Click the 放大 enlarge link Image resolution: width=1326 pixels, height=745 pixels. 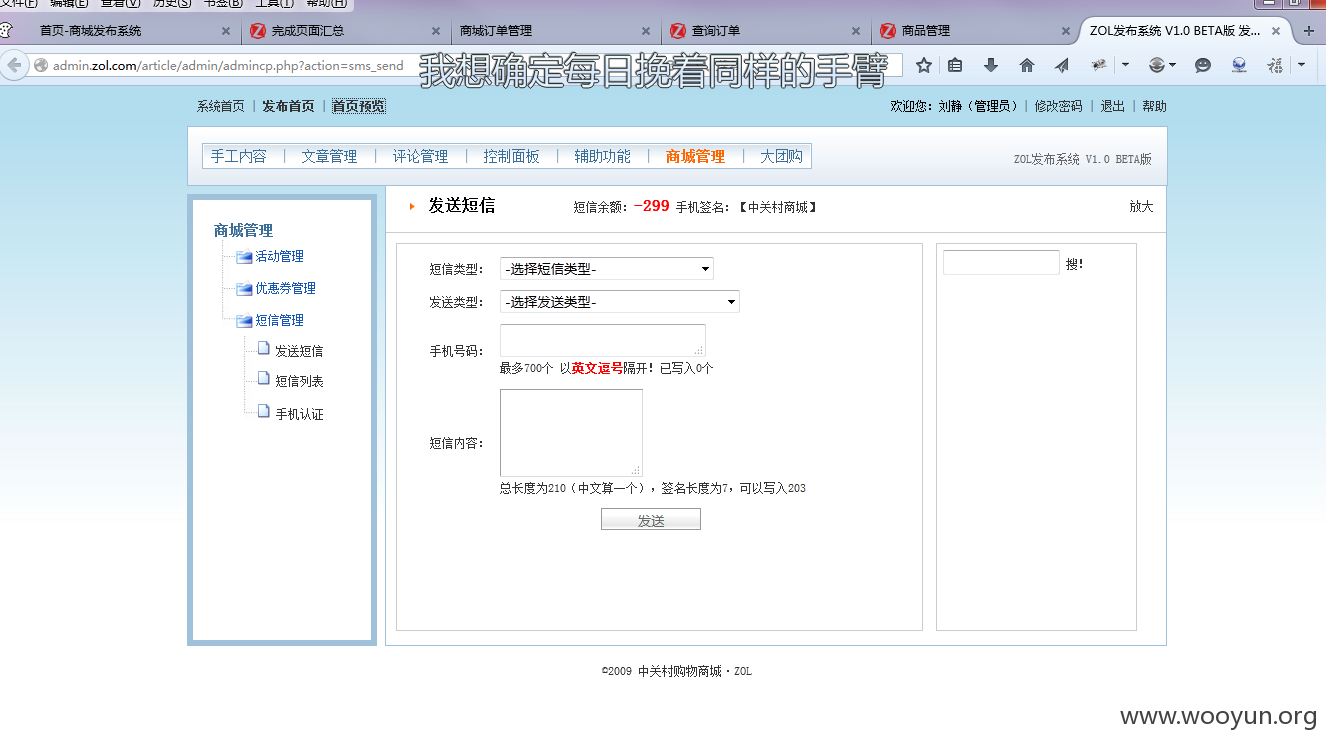[1141, 207]
